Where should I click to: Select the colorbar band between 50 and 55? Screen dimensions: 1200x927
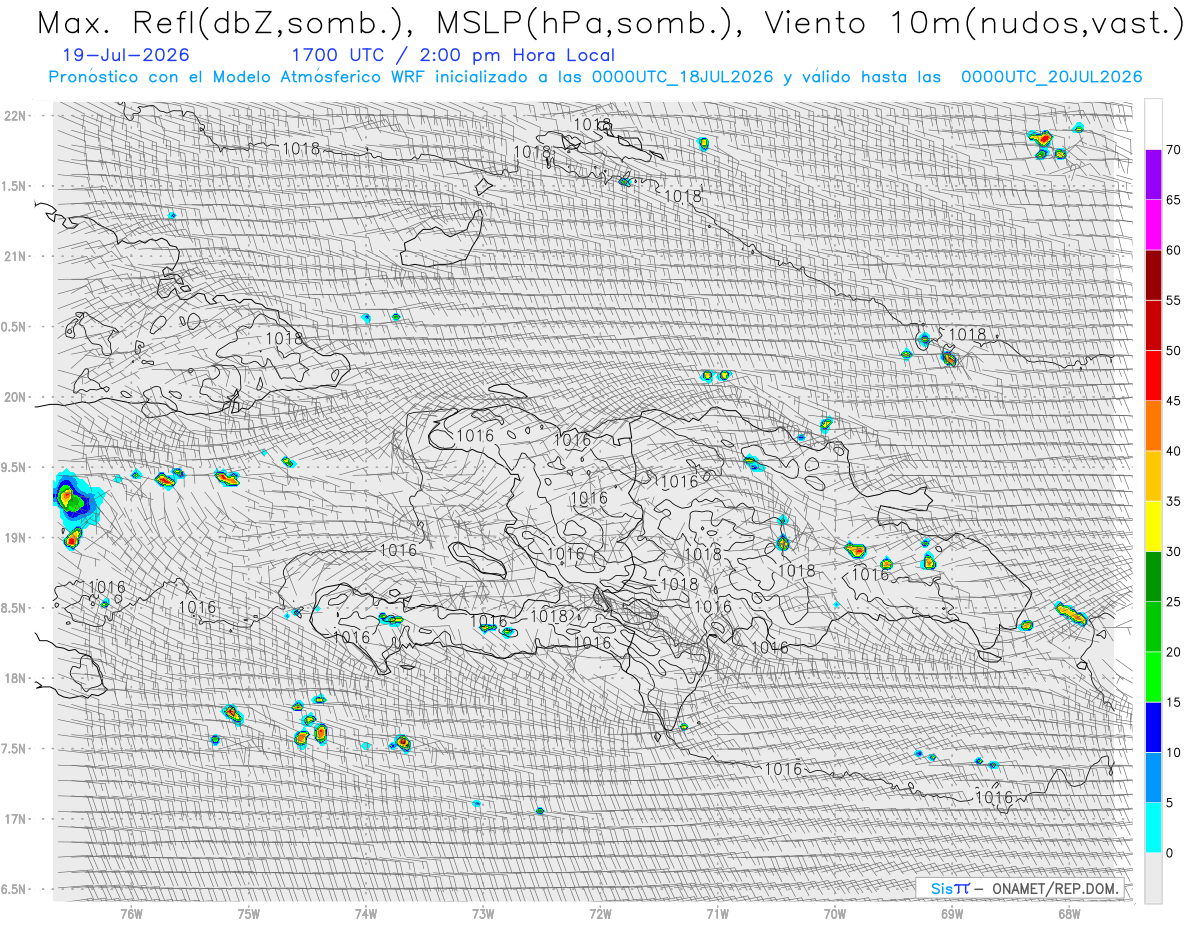(1153, 325)
